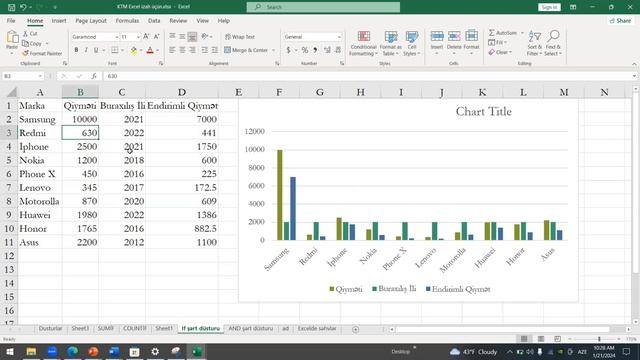
Task: Click the zoom slider in status bar
Action: click(x=599, y=339)
